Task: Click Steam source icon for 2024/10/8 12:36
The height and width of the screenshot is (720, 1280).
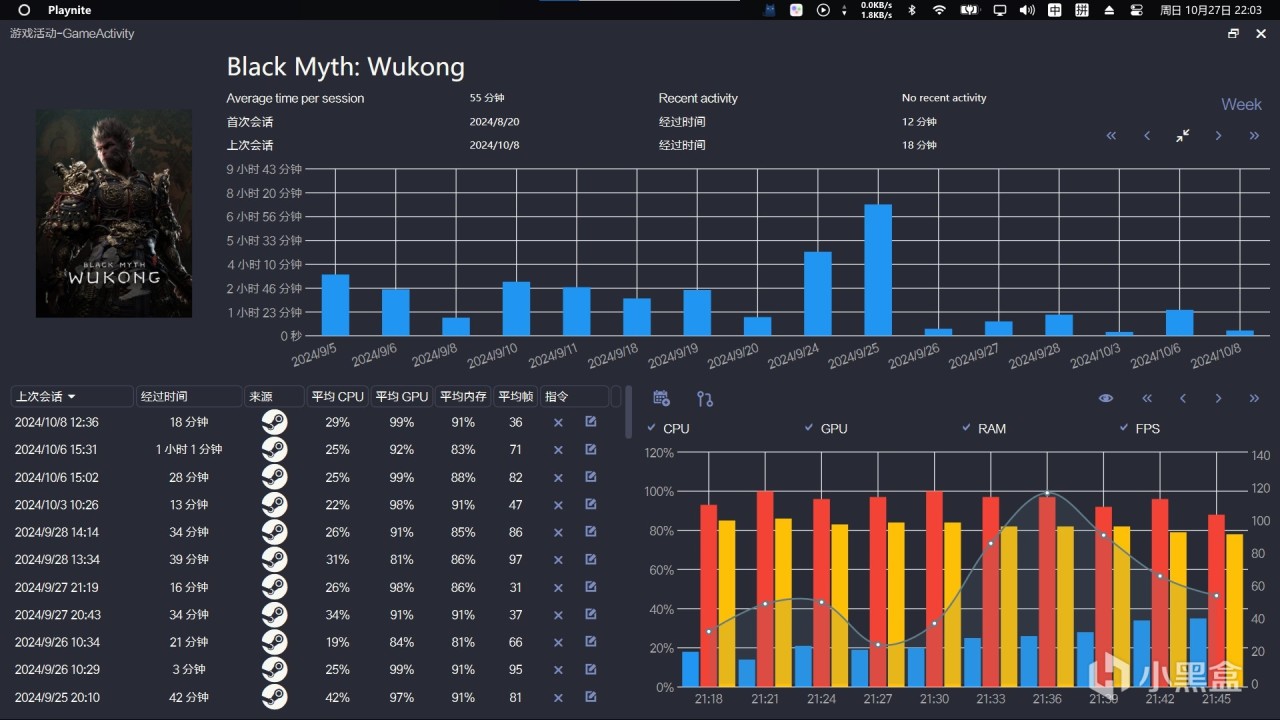Action: (274, 423)
